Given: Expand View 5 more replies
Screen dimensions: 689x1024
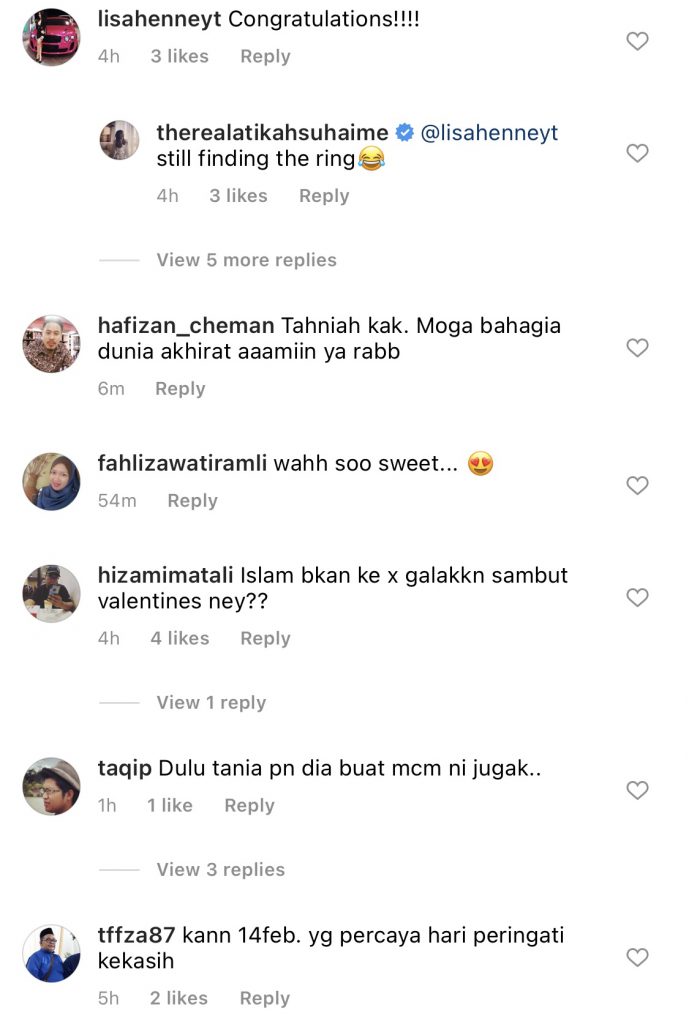Looking at the screenshot, I should pos(246,260).
